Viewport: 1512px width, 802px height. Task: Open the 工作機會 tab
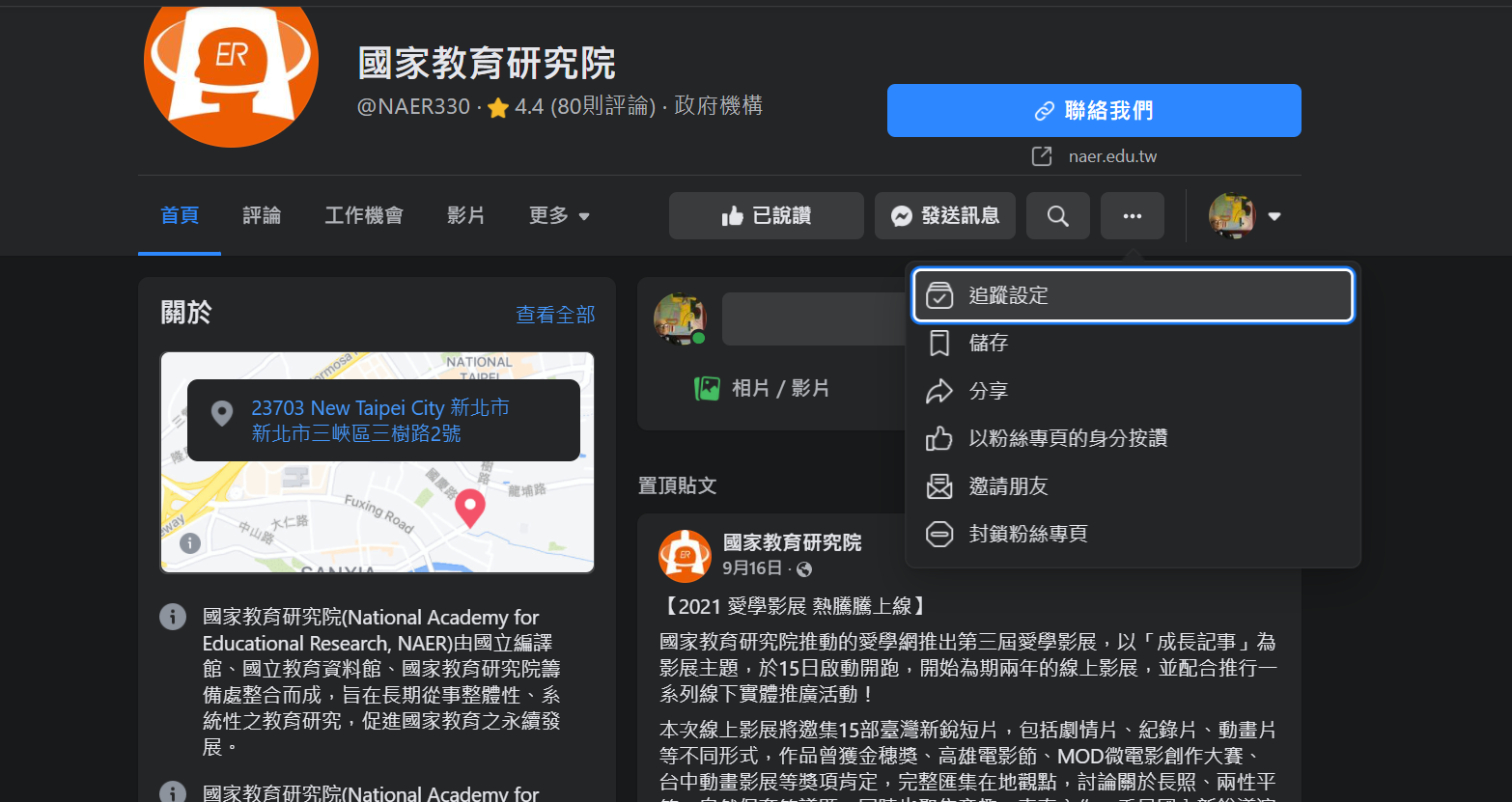click(364, 216)
